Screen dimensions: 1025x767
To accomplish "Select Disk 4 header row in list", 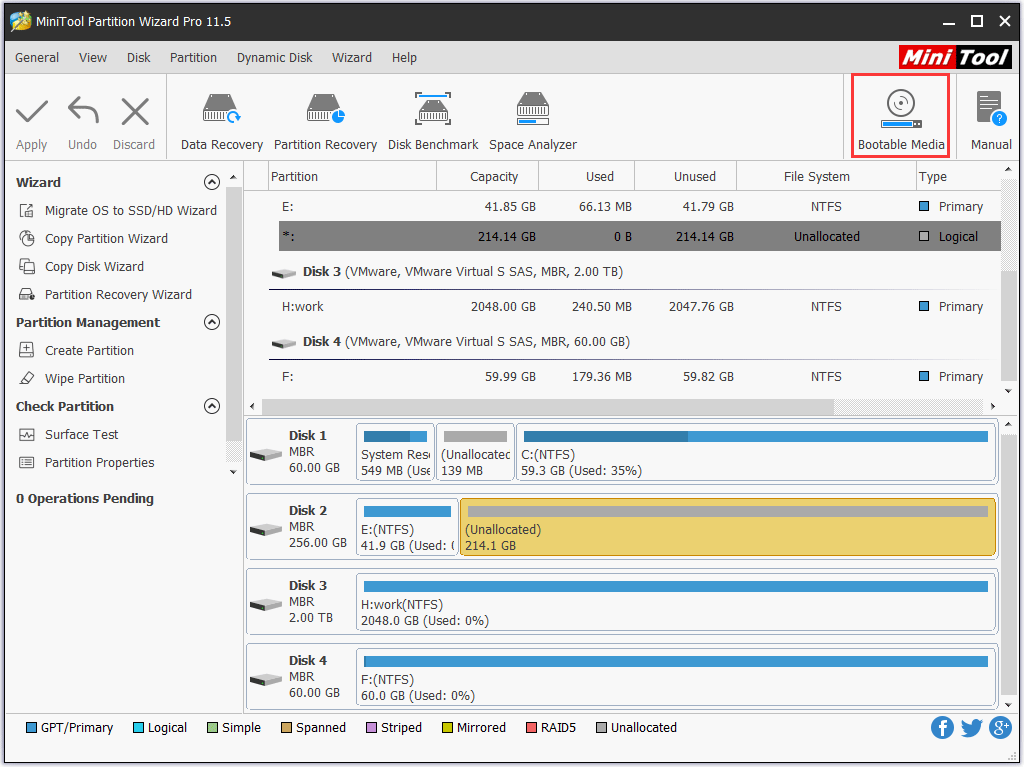I will [x=634, y=342].
